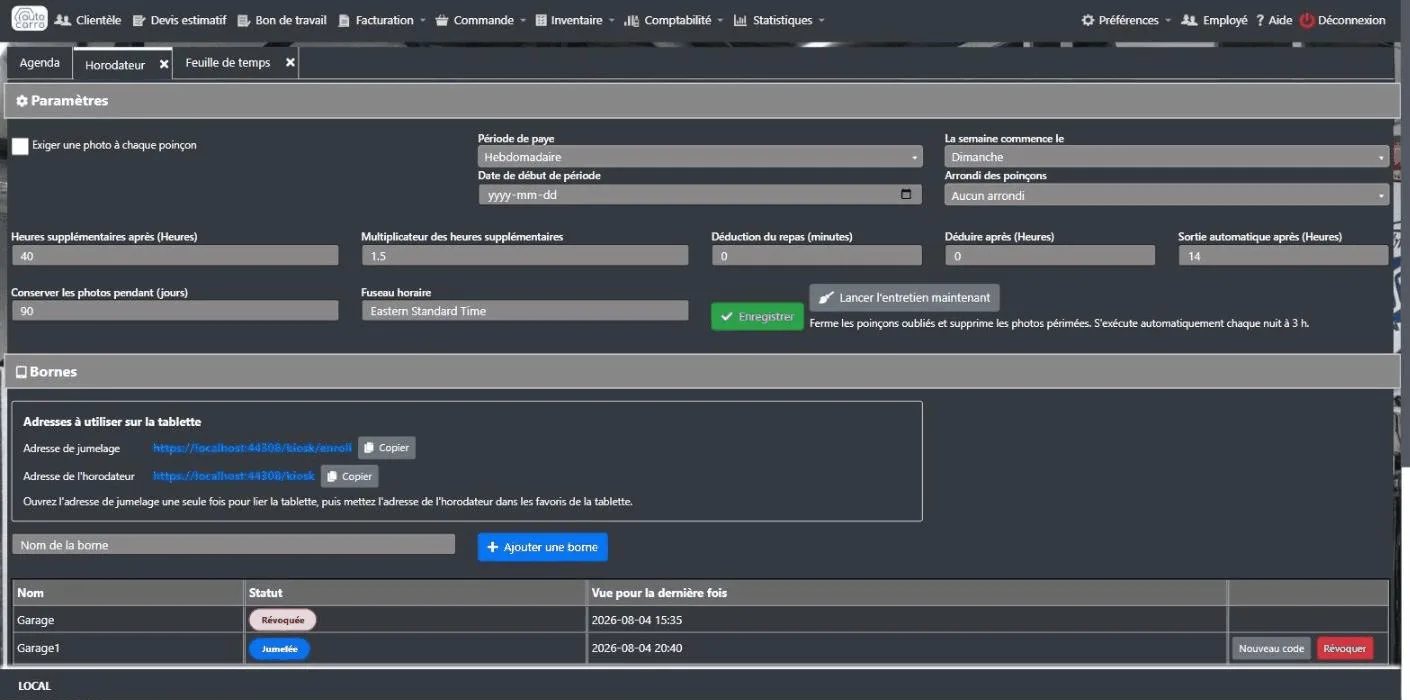Click the Auto Carro logo
The width and height of the screenshot is (1410, 700).
[x=29, y=18]
